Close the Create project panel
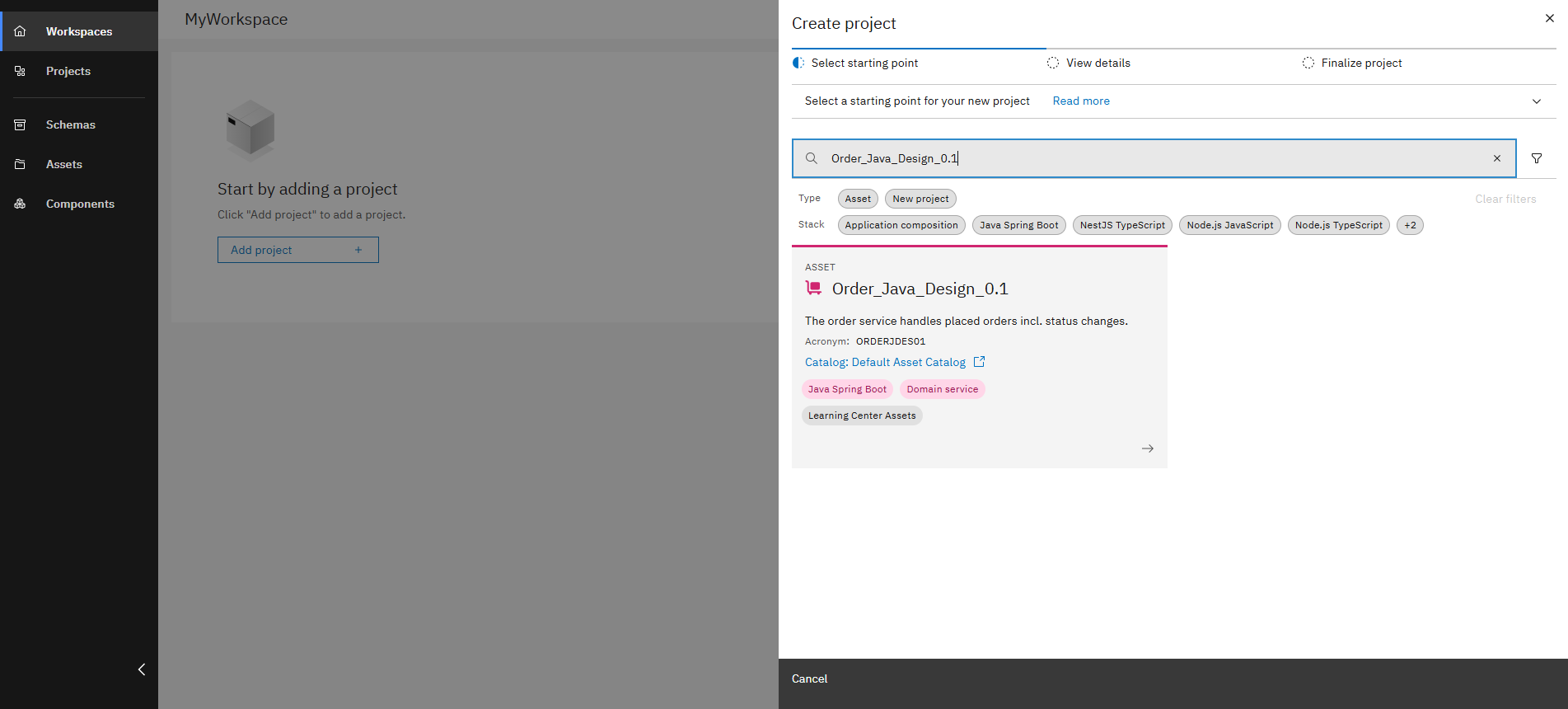The height and width of the screenshot is (709, 1568). [x=1549, y=18]
